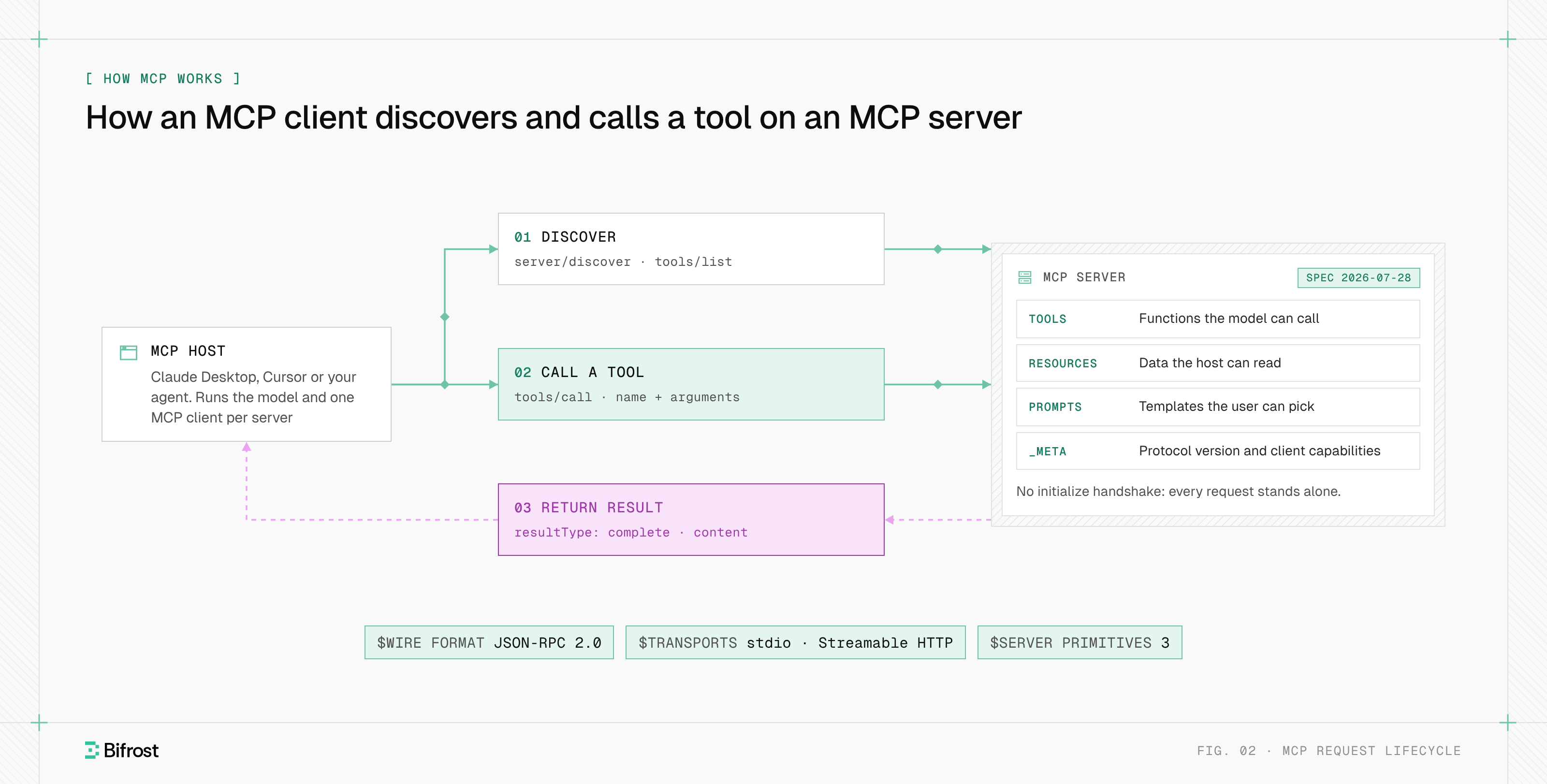Click 'server/discover · tools/list' text
Image resolution: width=1547 pixels, height=784 pixels.
click(623, 261)
